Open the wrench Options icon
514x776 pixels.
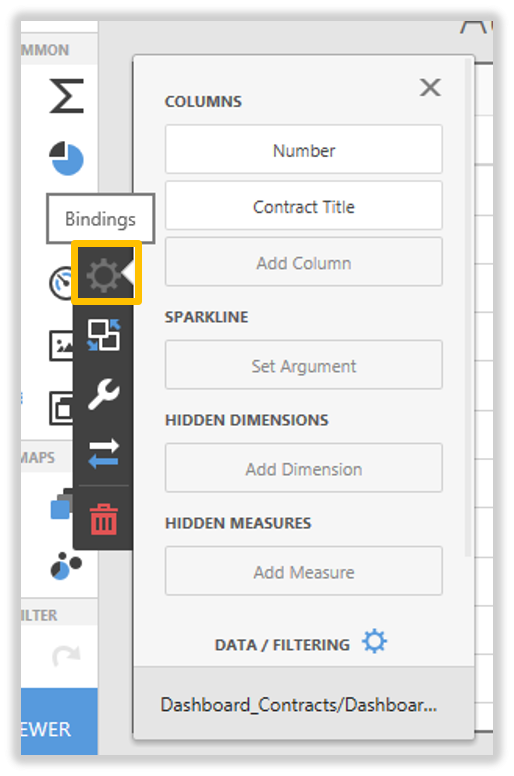point(103,394)
